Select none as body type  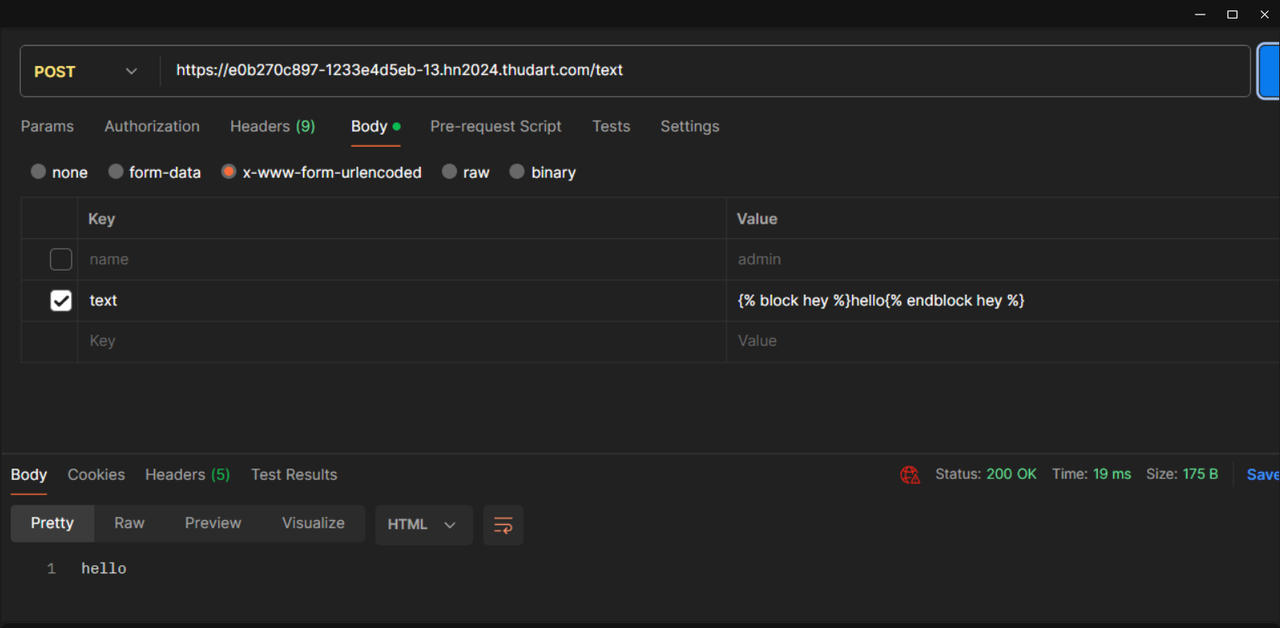[39, 172]
